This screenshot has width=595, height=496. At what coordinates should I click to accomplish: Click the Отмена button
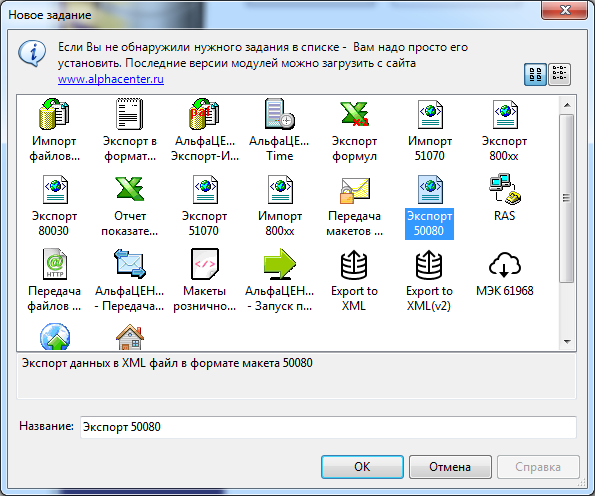[450, 467]
